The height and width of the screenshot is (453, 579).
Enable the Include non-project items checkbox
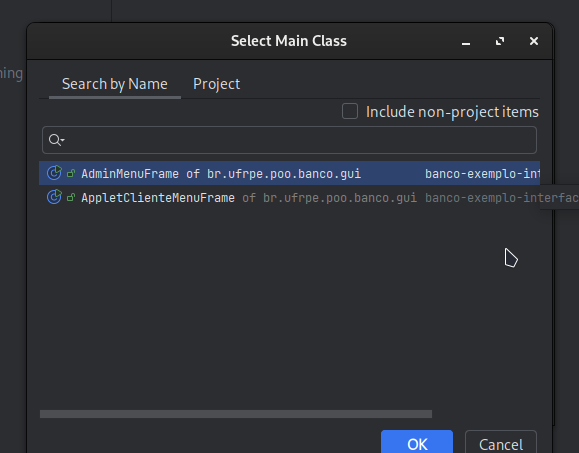pyautogui.click(x=350, y=111)
